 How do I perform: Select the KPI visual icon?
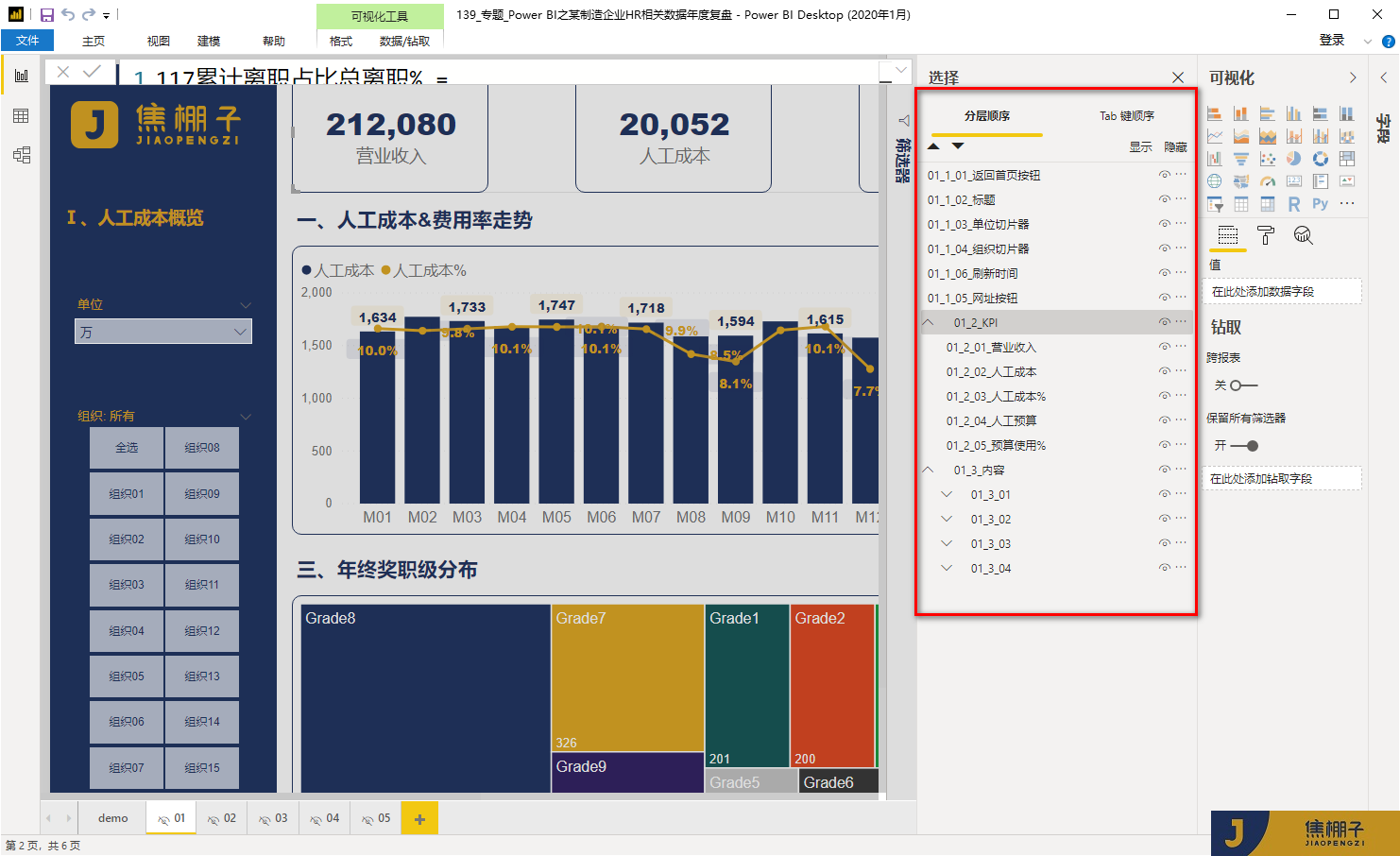click(x=1347, y=181)
